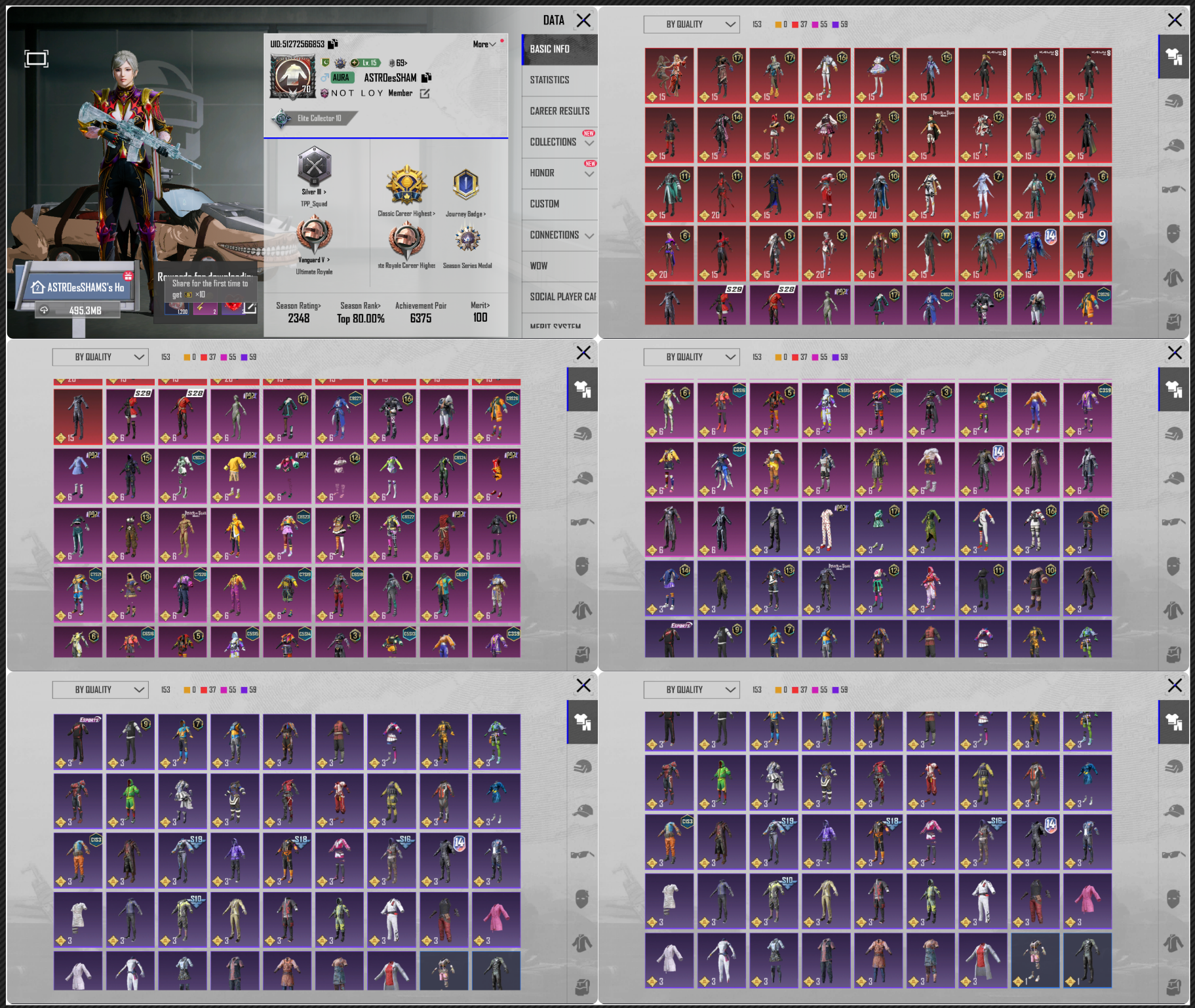The width and height of the screenshot is (1195, 1008).
Task: Filter by pink quality 55 in middle-left panel
Action: pos(228,357)
